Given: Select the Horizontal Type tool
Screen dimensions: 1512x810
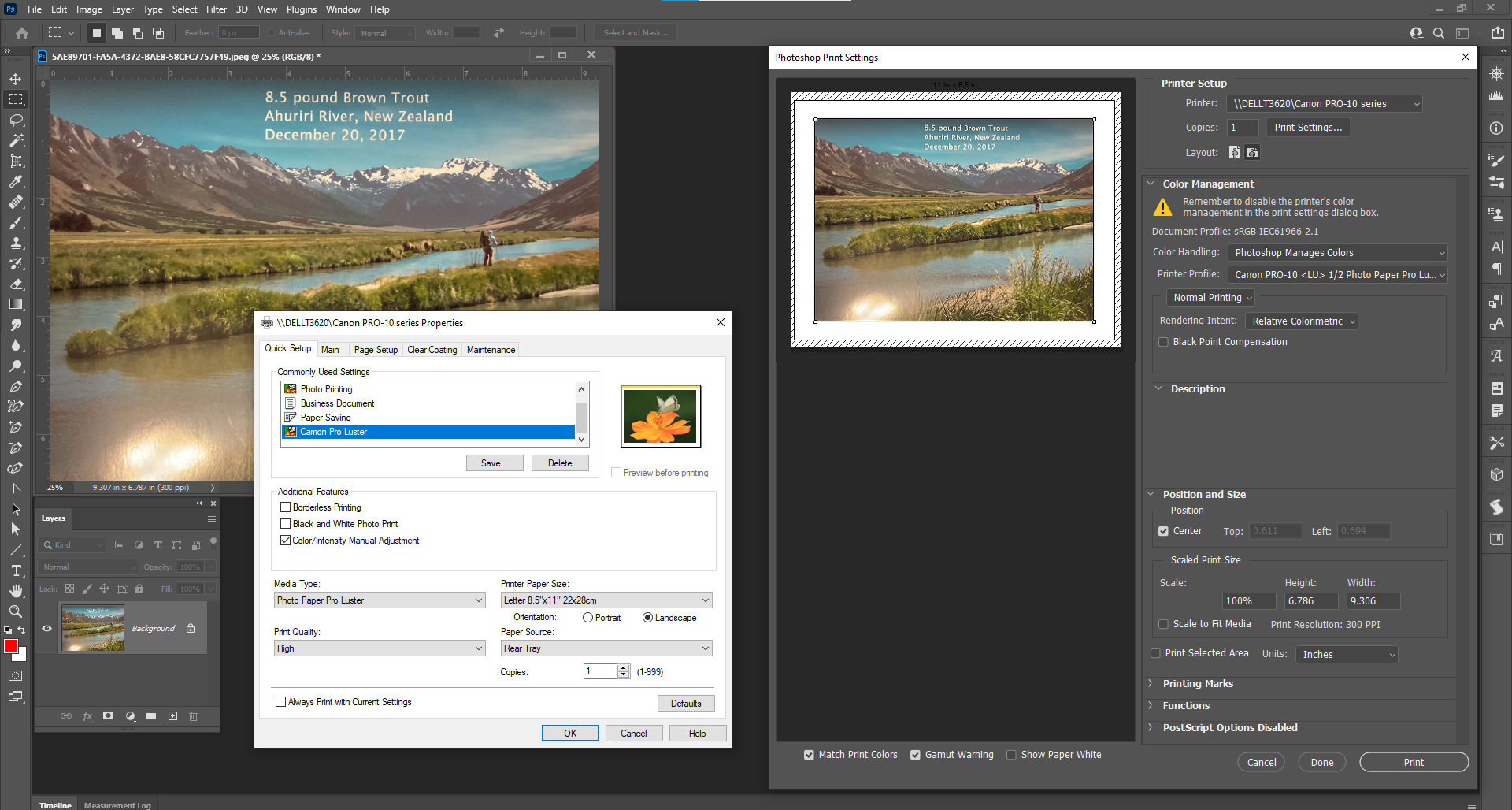Looking at the screenshot, I should tap(16, 570).
